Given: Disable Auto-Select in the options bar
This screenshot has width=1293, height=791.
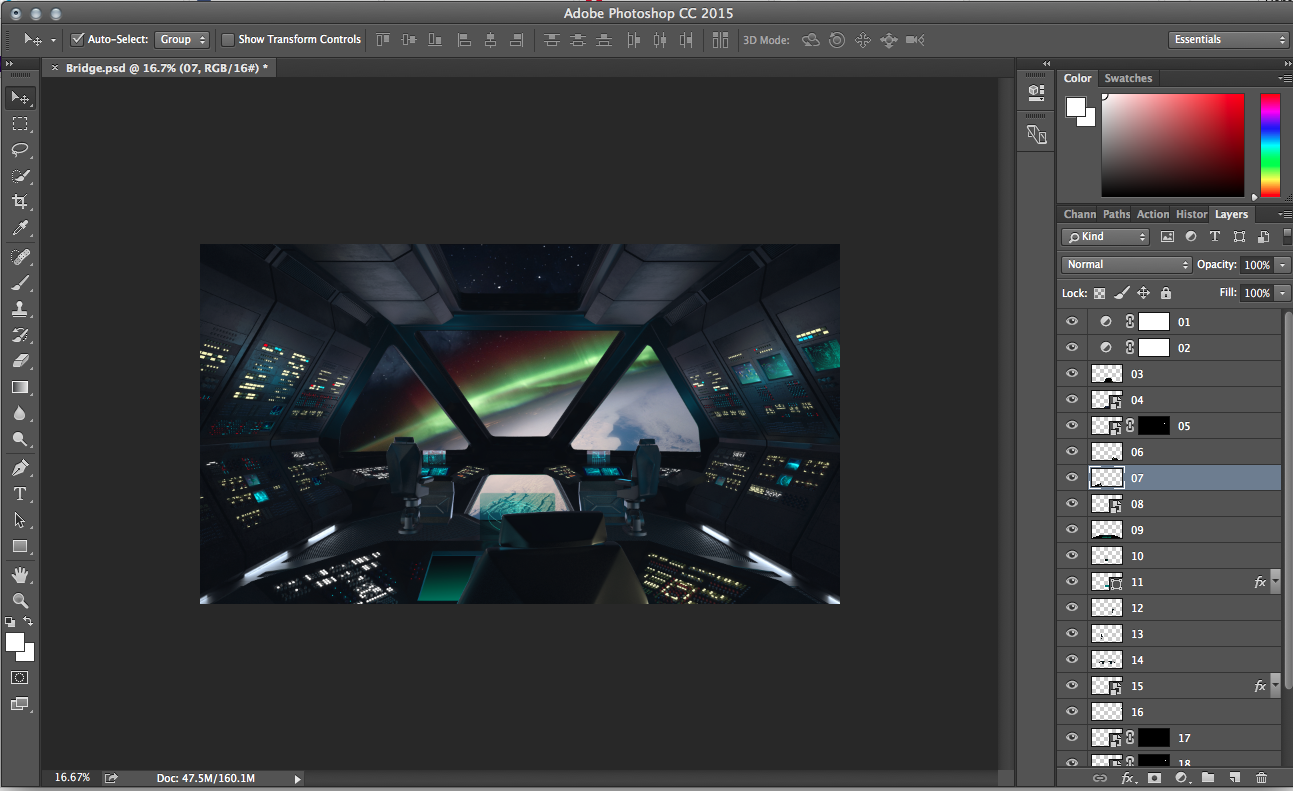Looking at the screenshot, I should pyautogui.click(x=77, y=39).
